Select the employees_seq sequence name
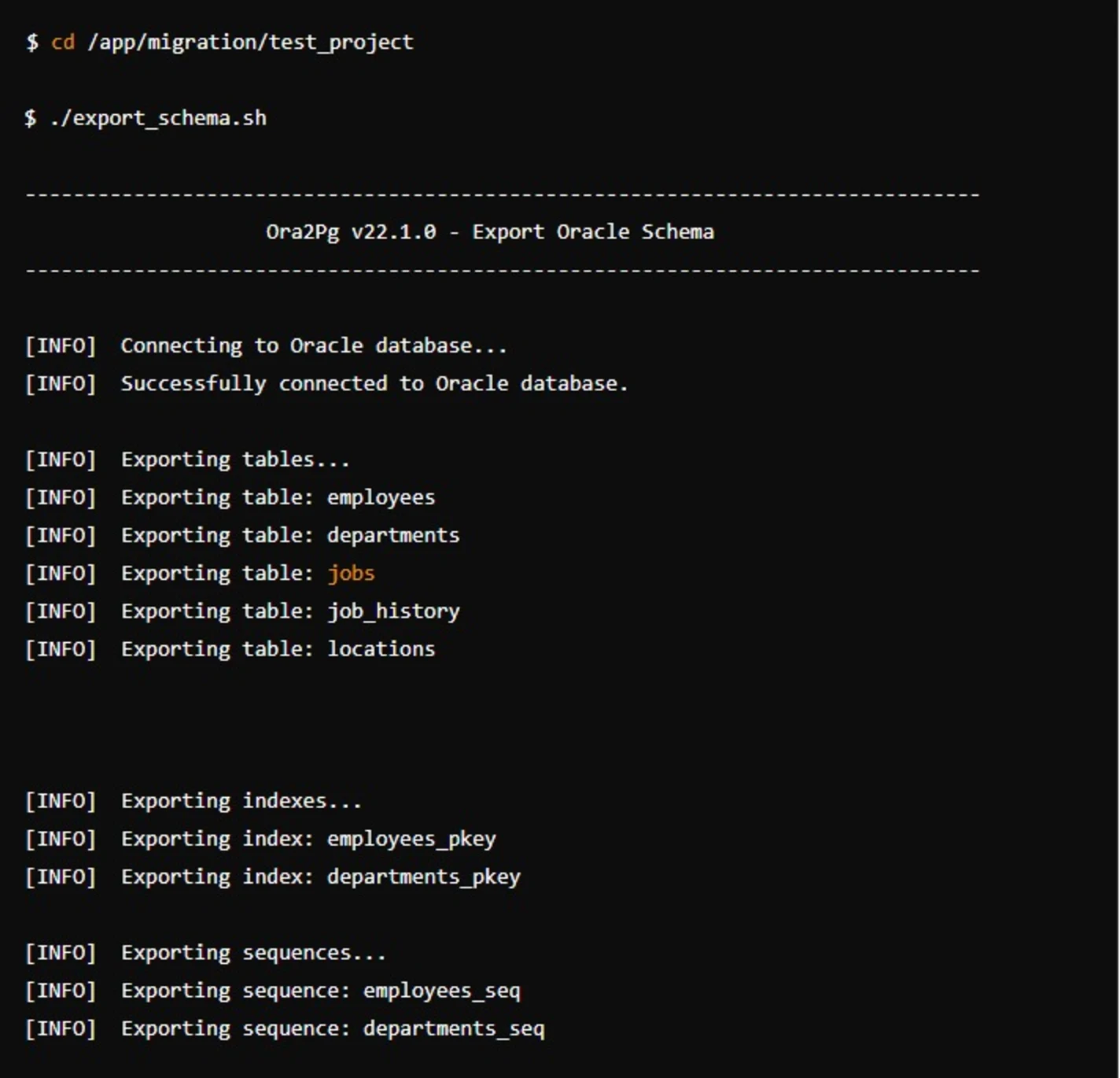The width and height of the screenshot is (1120, 1078). tap(440, 990)
